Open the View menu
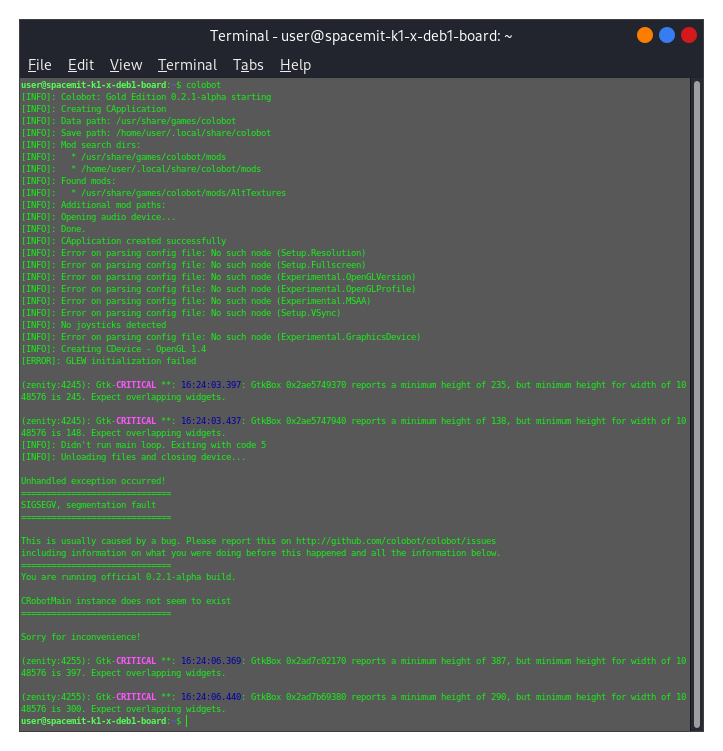723x751 pixels. [x=125, y=65]
